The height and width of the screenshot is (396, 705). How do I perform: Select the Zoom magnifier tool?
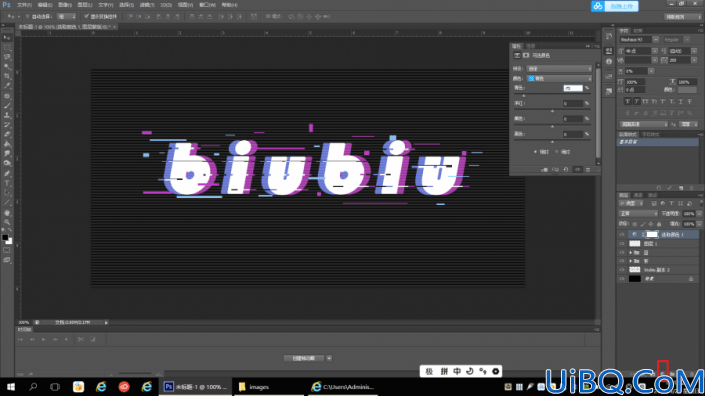pos(7,222)
